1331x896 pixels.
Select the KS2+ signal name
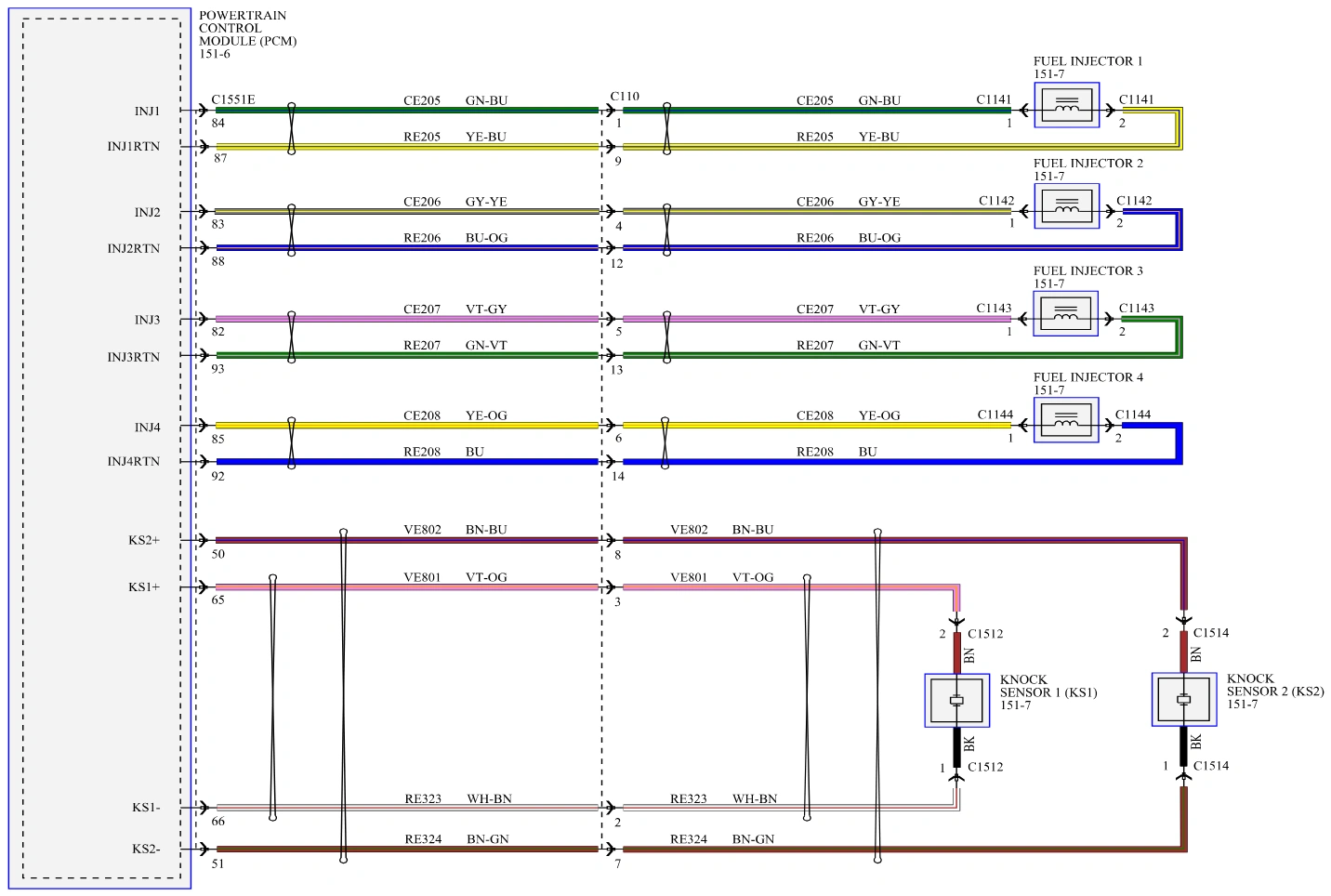coord(144,540)
